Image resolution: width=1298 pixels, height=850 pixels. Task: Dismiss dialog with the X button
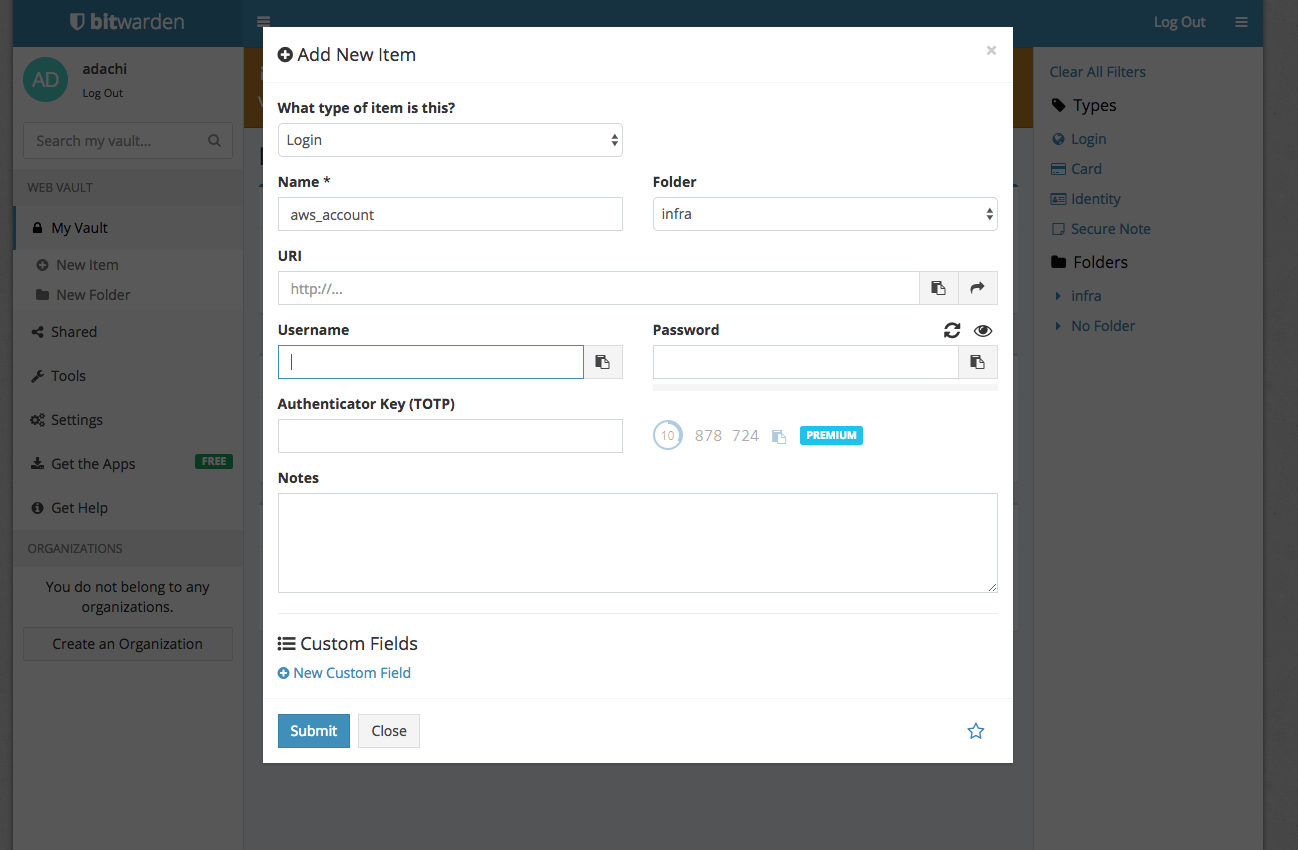pos(991,50)
